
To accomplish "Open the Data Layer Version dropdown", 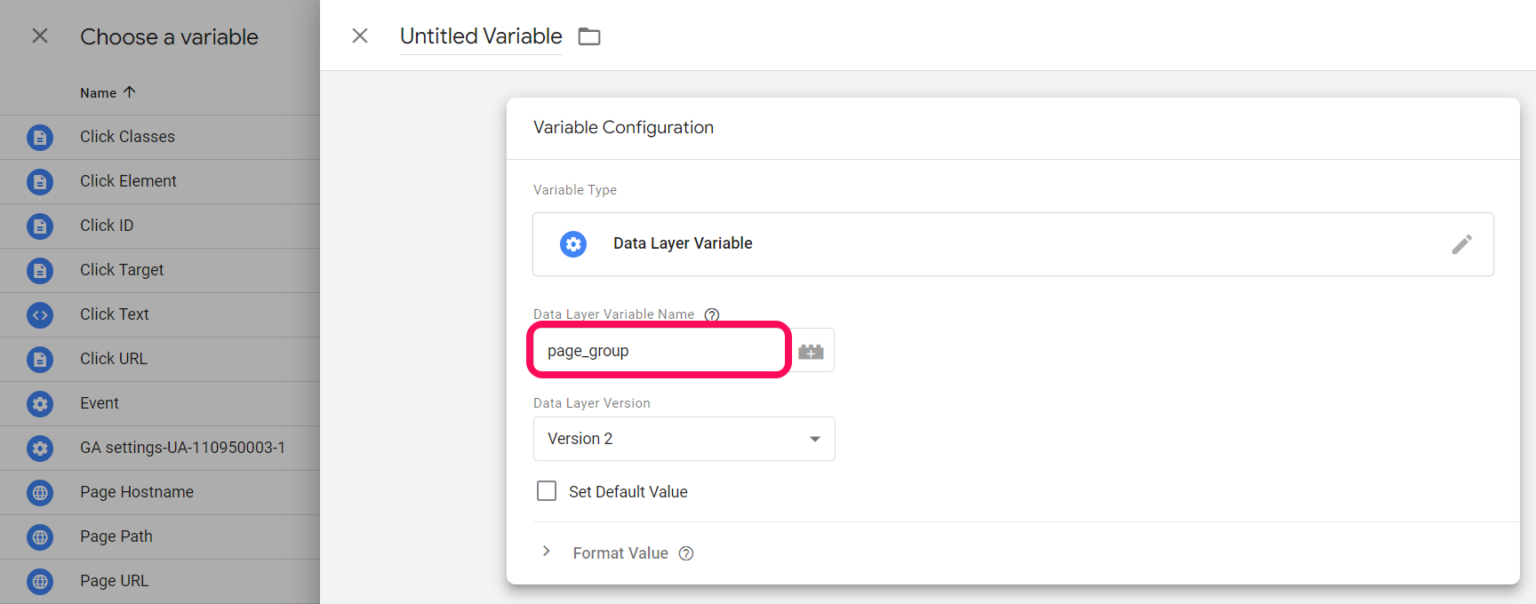I will 684,438.
